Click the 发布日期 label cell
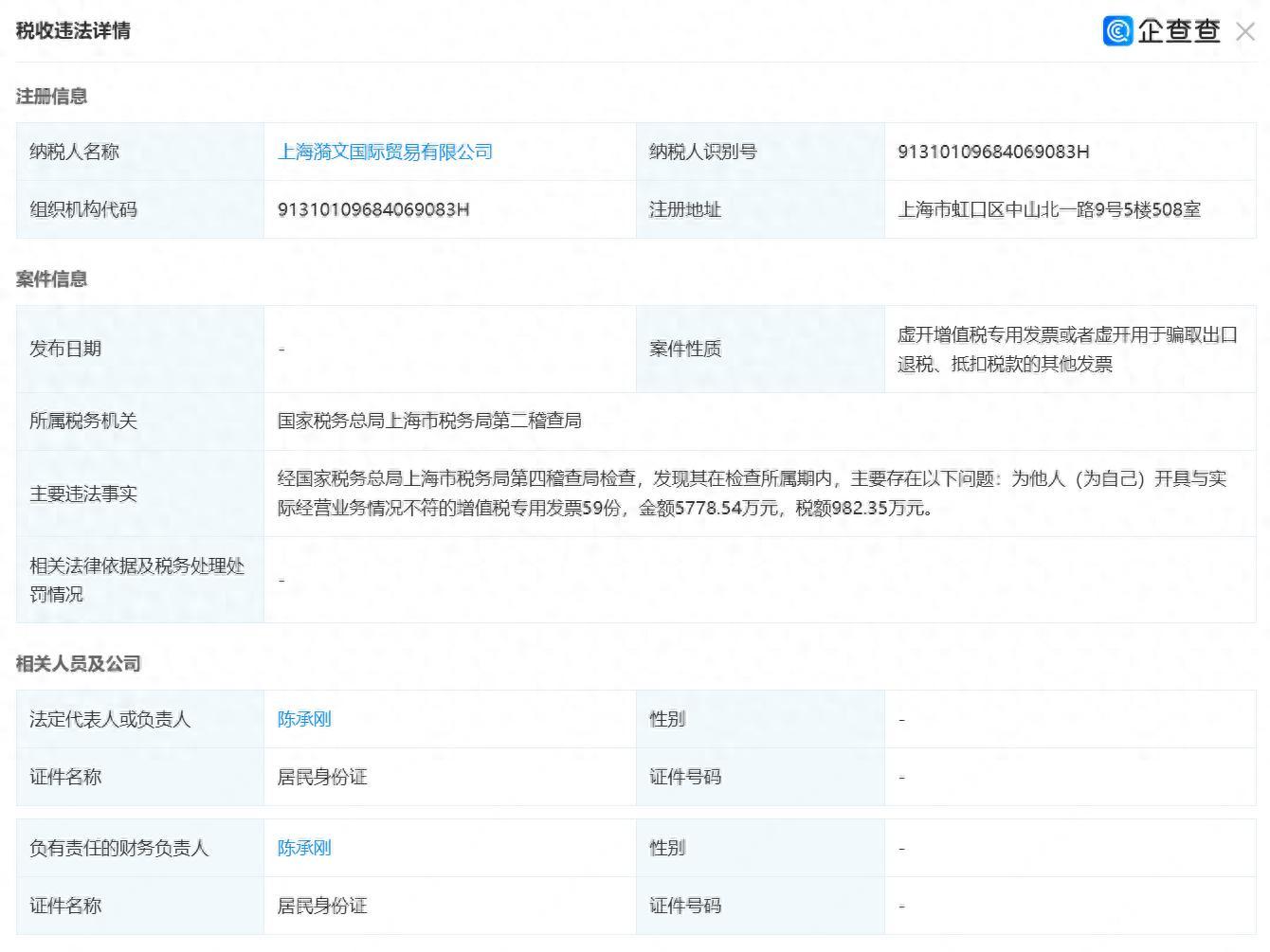Screen dimensions: 1270x952 [x=140, y=349]
